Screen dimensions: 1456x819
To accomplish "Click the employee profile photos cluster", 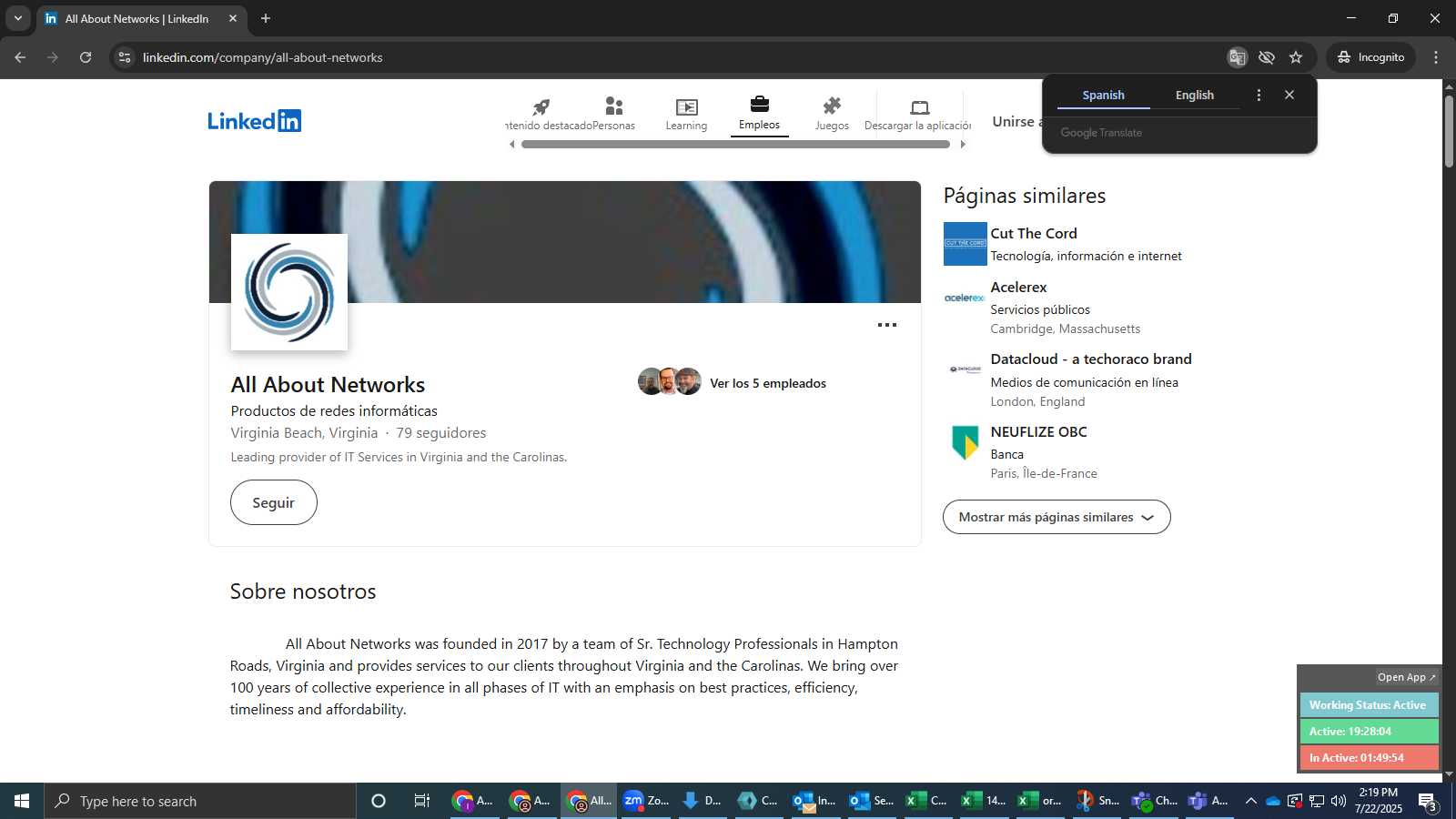I will tap(670, 381).
